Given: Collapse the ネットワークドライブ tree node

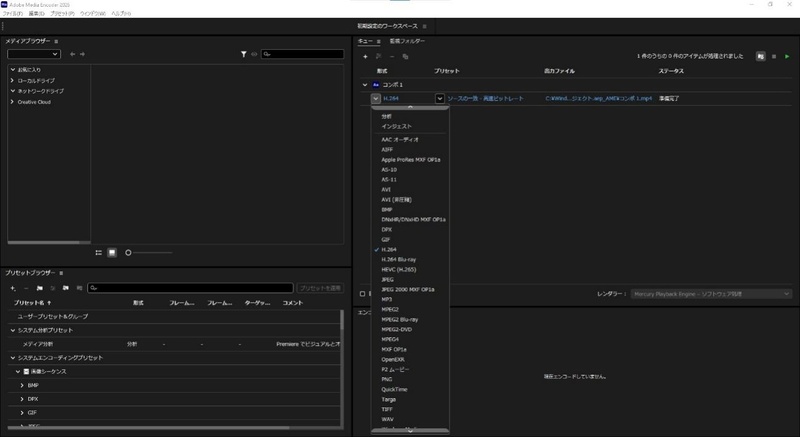Looking at the screenshot, I should click(x=13, y=91).
